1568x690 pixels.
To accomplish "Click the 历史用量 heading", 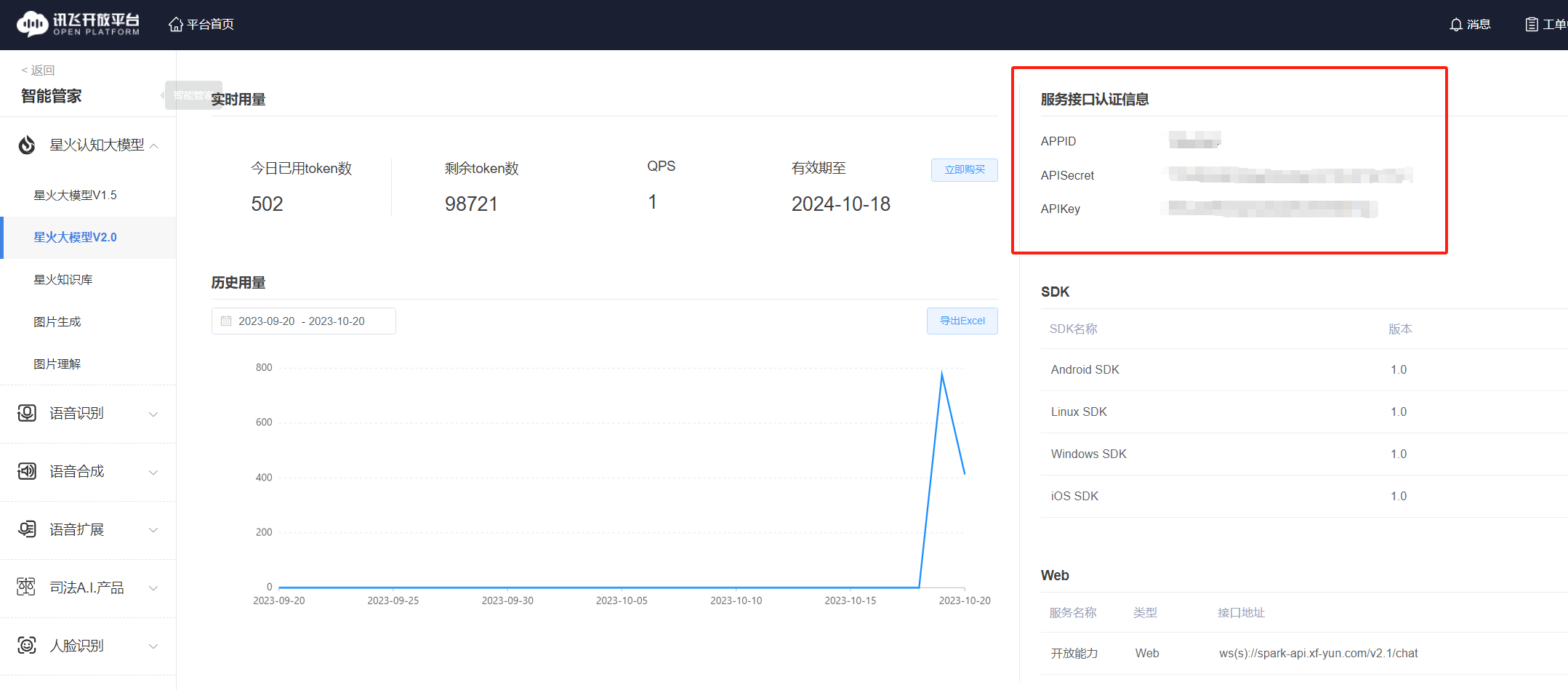I will pyautogui.click(x=238, y=282).
